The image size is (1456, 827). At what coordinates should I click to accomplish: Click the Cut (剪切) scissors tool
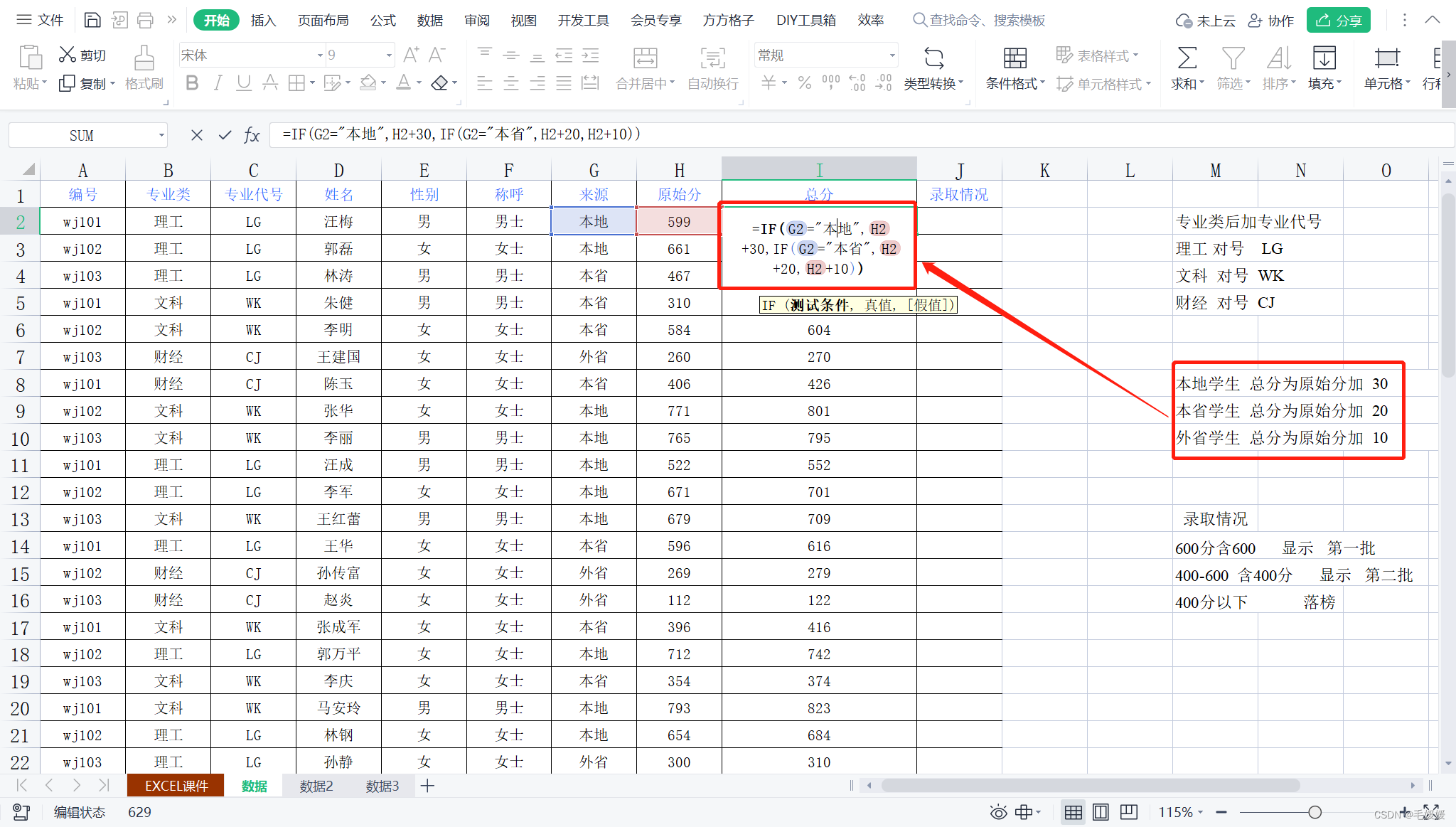coord(82,55)
